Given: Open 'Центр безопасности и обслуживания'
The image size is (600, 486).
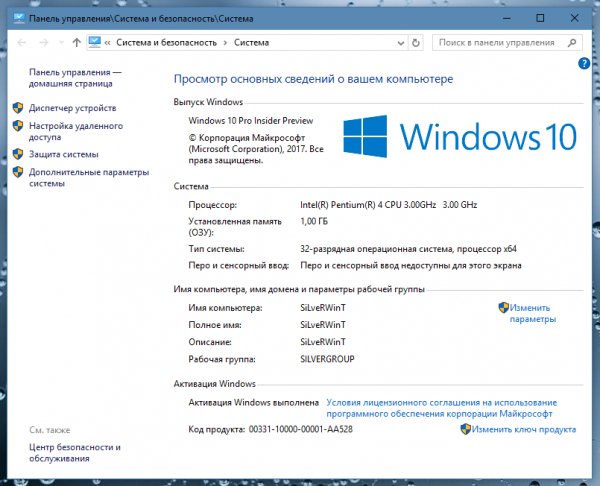Looking at the screenshot, I should point(75,453).
